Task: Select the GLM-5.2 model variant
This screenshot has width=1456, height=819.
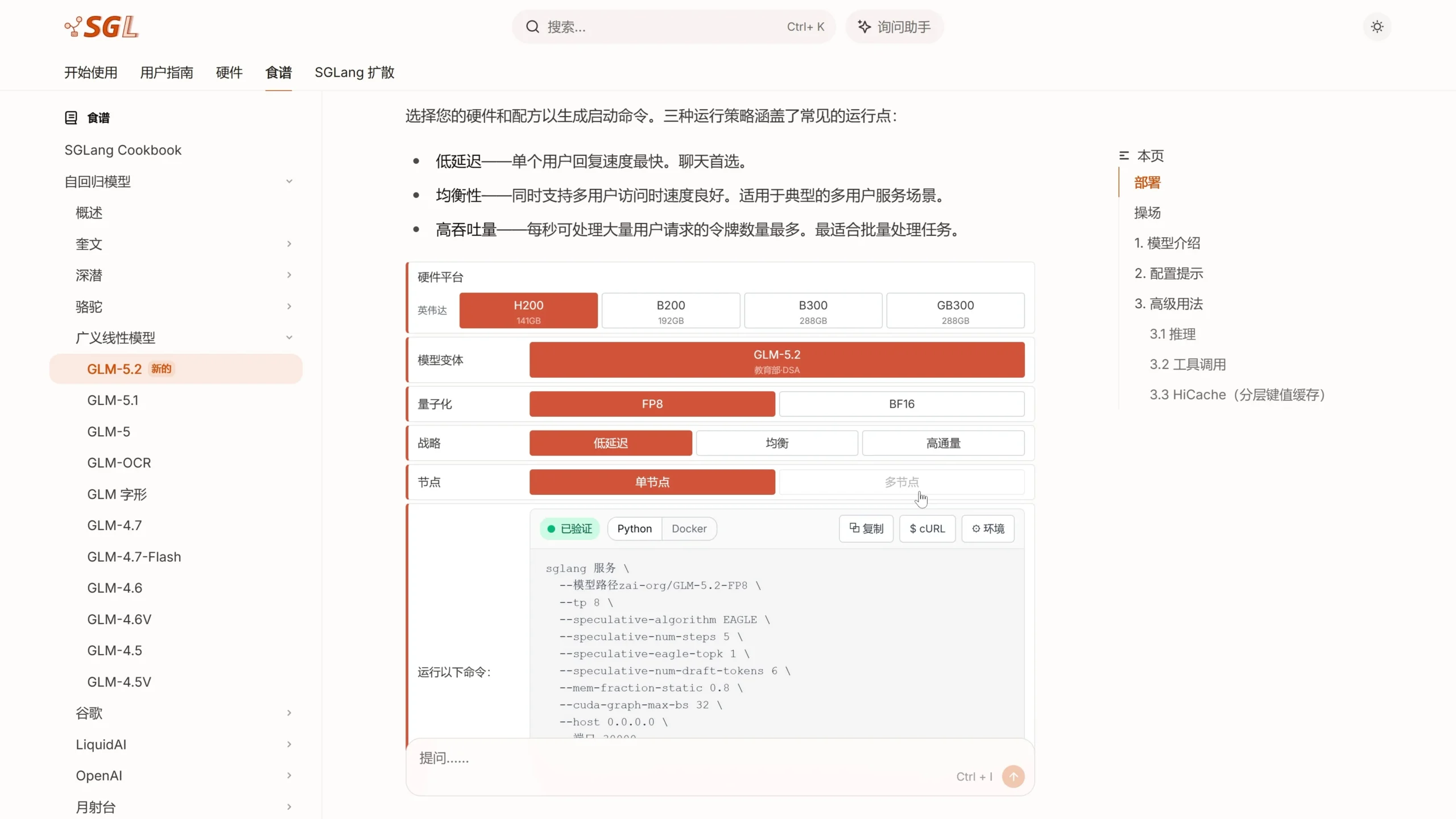Action: pos(777,360)
